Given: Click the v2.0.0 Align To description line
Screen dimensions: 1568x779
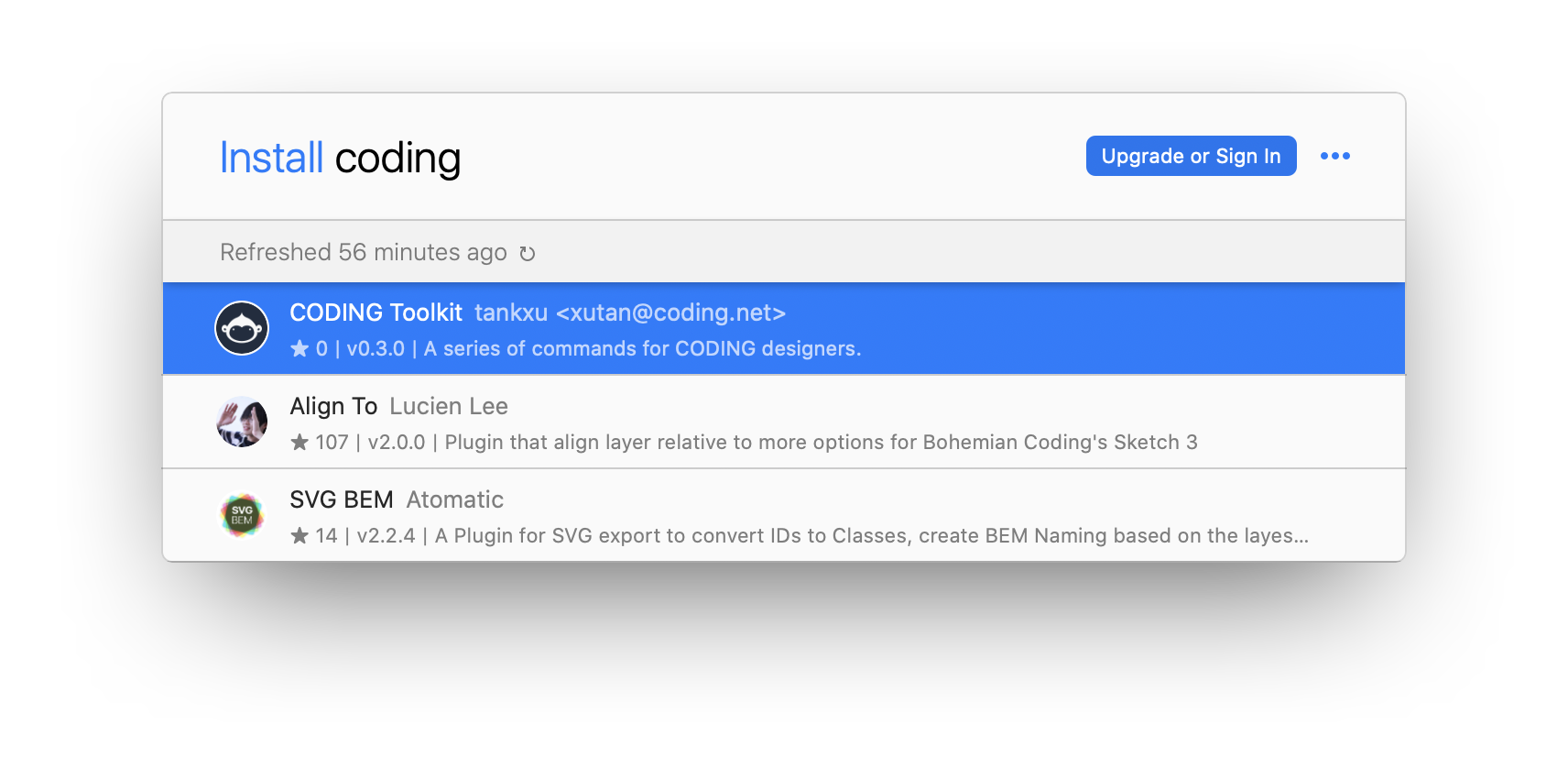Looking at the screenshot, I should (x=744, y=442).
